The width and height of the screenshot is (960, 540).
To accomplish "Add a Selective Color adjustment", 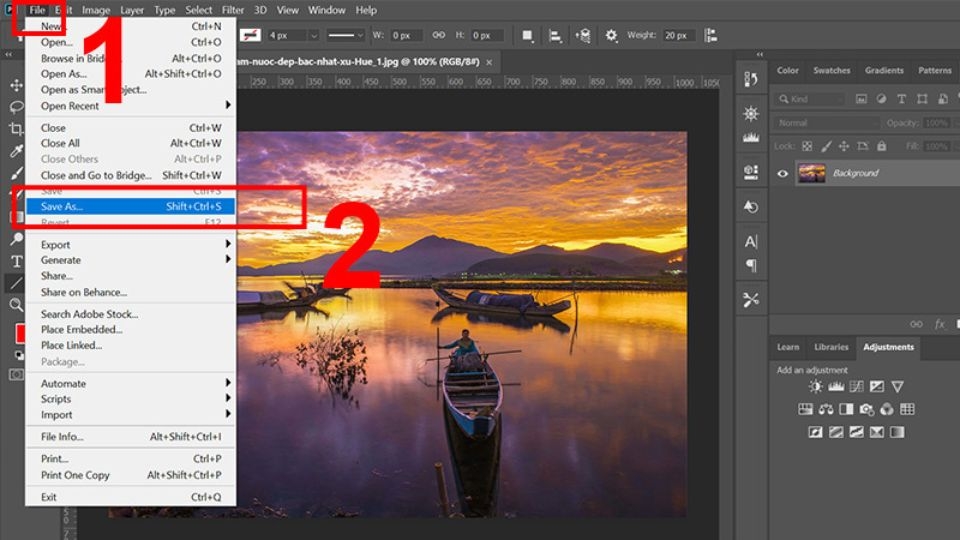I will click(x=877, y=432).
